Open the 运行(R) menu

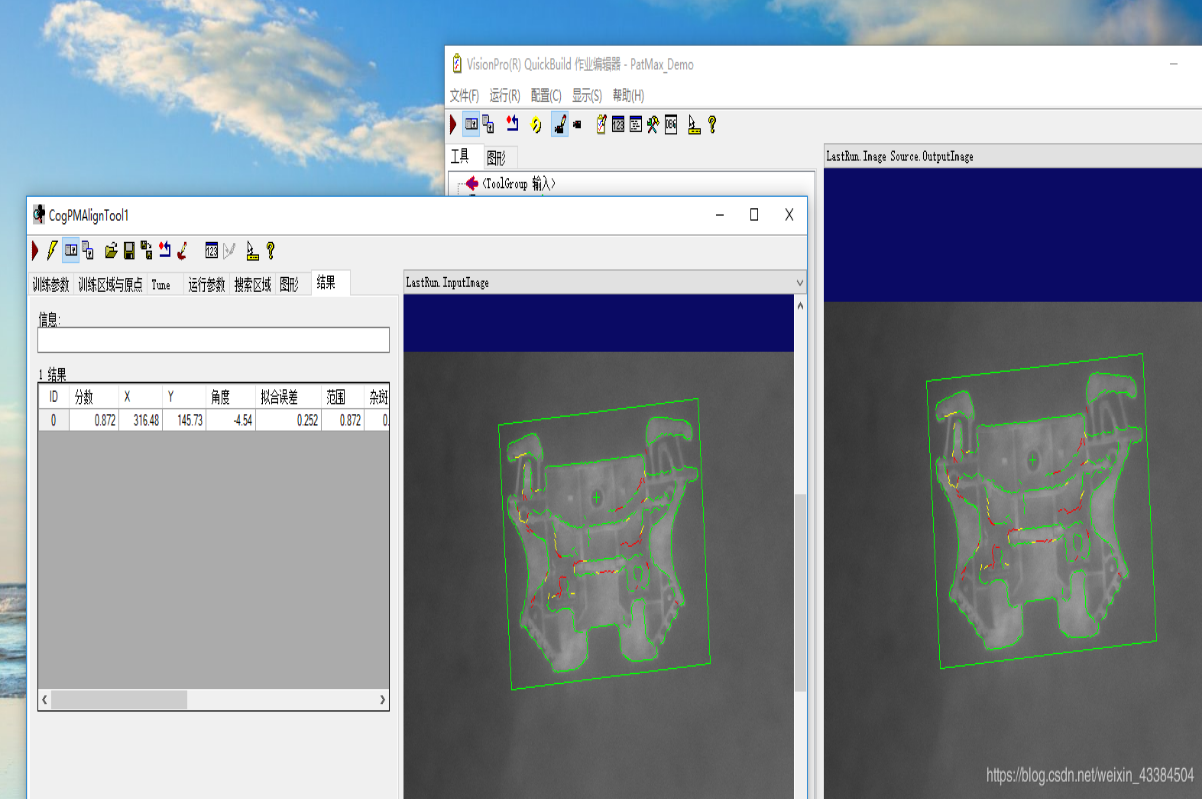pyautogui.click(x=505, y=96)
